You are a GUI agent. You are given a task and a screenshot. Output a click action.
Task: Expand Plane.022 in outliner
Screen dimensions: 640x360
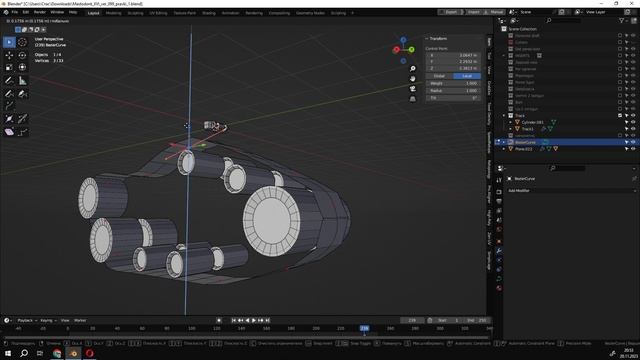pos(504,149)
